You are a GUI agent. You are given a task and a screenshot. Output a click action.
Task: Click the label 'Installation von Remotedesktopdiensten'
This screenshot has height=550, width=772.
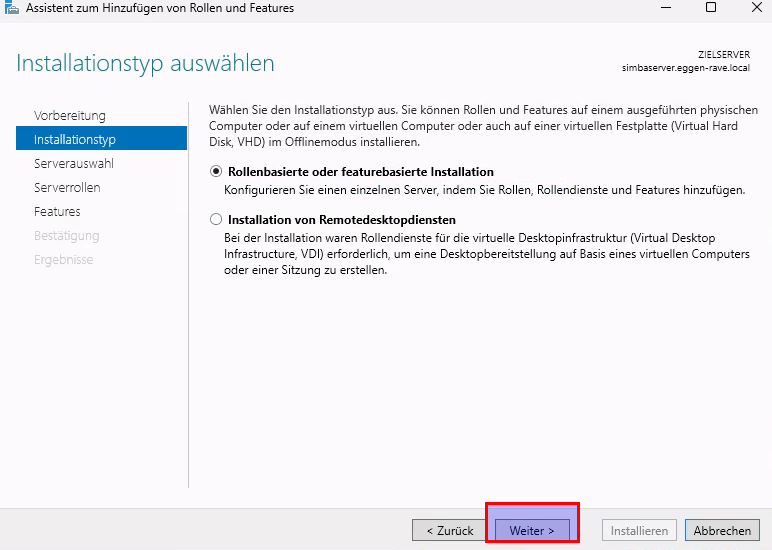pyautogui.click(x=341, y=219)
